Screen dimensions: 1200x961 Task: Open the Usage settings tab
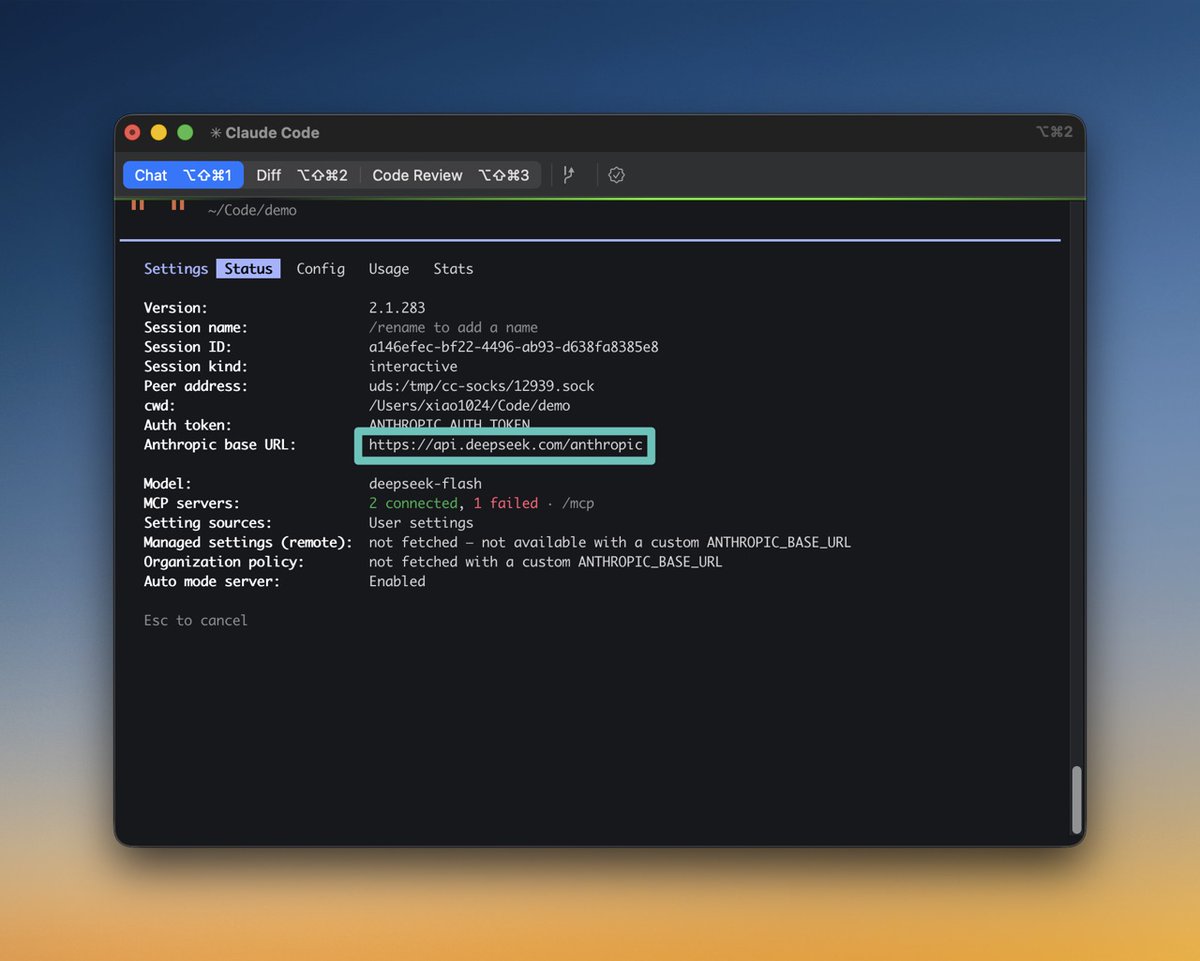[x=389, y=269]
